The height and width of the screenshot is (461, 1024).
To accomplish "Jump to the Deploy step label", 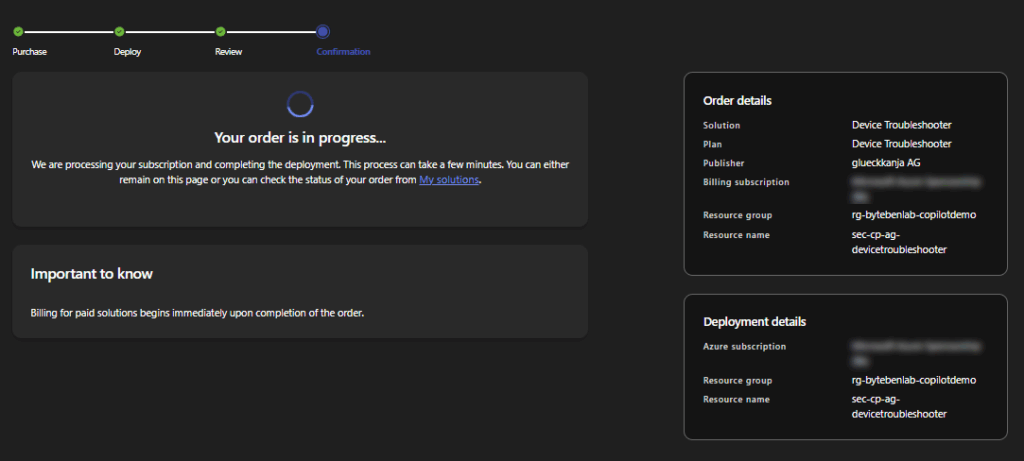I will pos(127,52).
